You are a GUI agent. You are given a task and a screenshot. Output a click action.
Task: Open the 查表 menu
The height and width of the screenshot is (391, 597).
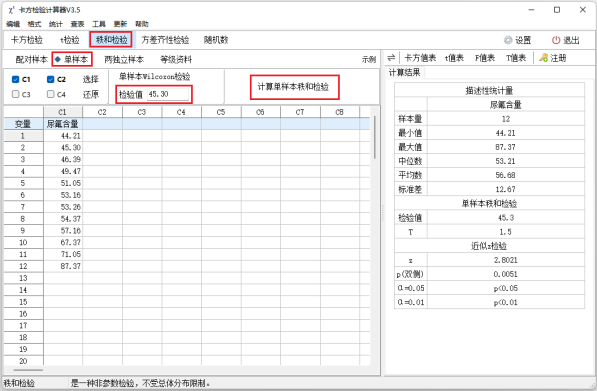(x=77, y=24)
